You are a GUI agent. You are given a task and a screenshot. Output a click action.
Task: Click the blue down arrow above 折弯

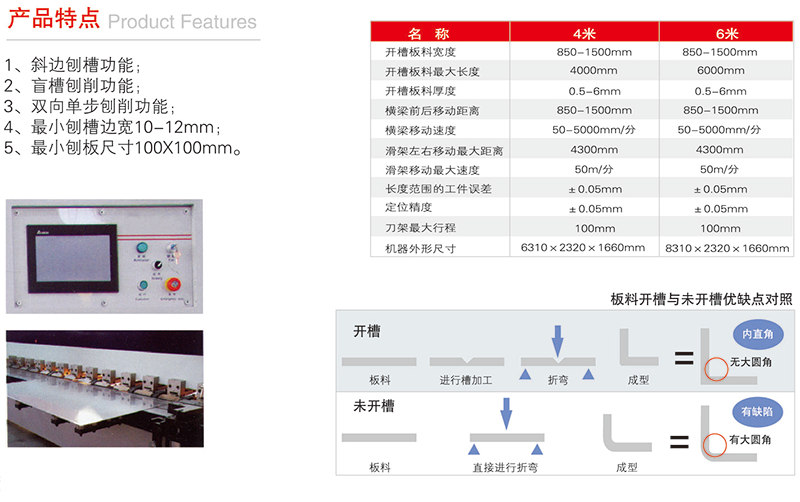tap(558, 341)
